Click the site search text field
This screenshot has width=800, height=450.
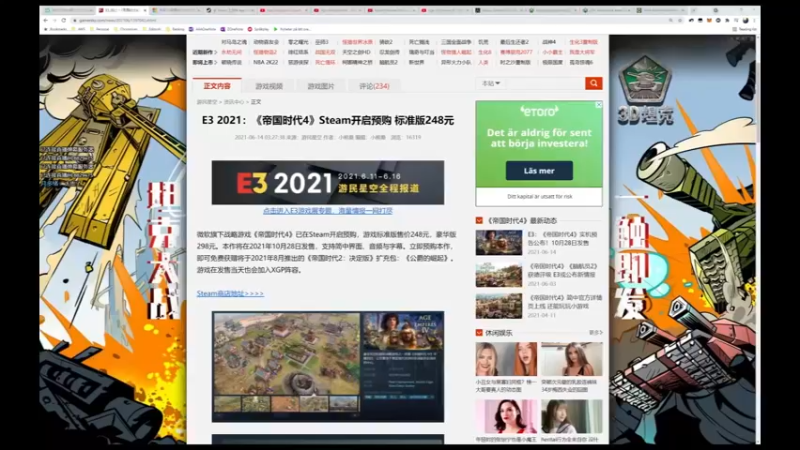[x=545, y=83]
